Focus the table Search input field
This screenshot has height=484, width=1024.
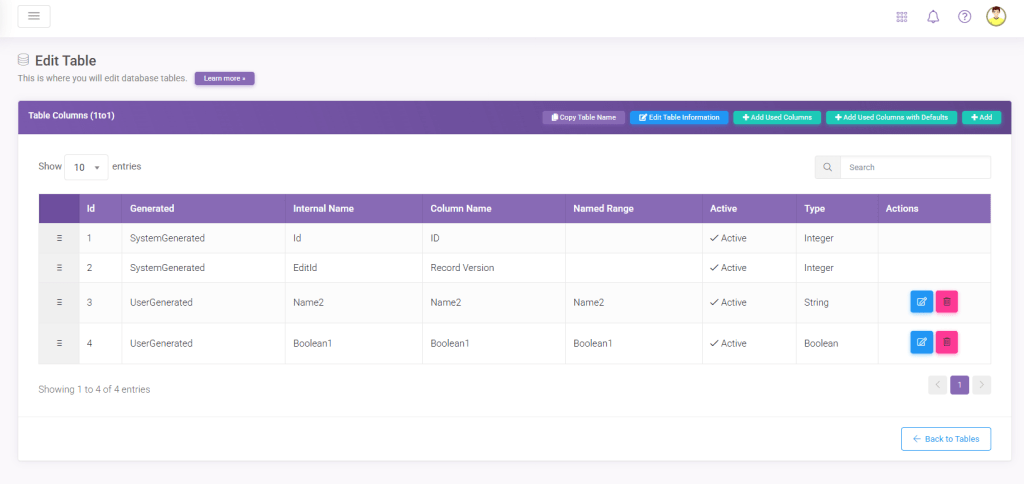914,168
